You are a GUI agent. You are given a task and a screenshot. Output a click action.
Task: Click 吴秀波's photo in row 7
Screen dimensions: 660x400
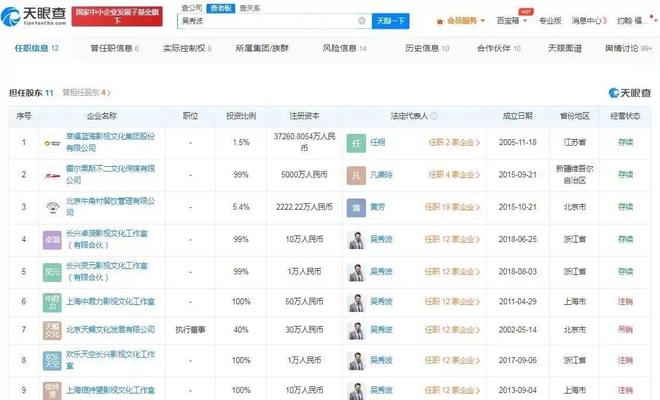(356, 331)
